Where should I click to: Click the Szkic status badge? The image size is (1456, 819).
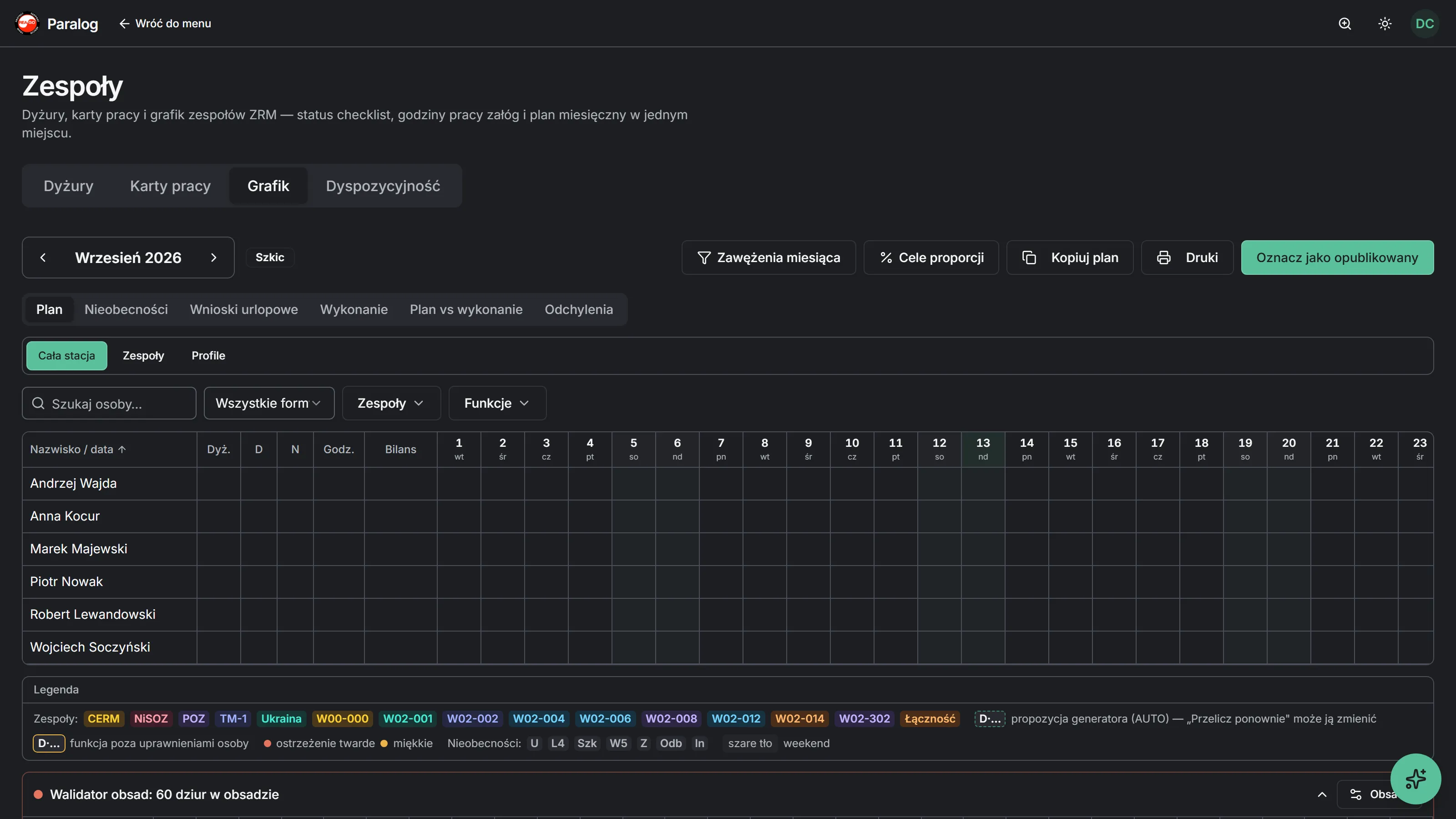[270, 258]
